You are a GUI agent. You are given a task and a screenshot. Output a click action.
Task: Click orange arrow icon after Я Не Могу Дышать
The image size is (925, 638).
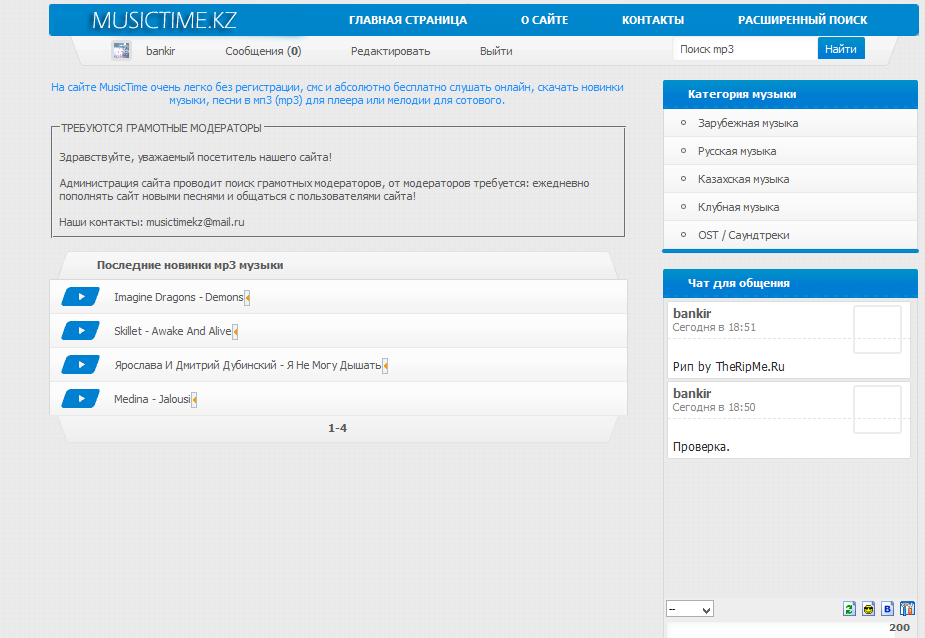(x=385, y=367)
